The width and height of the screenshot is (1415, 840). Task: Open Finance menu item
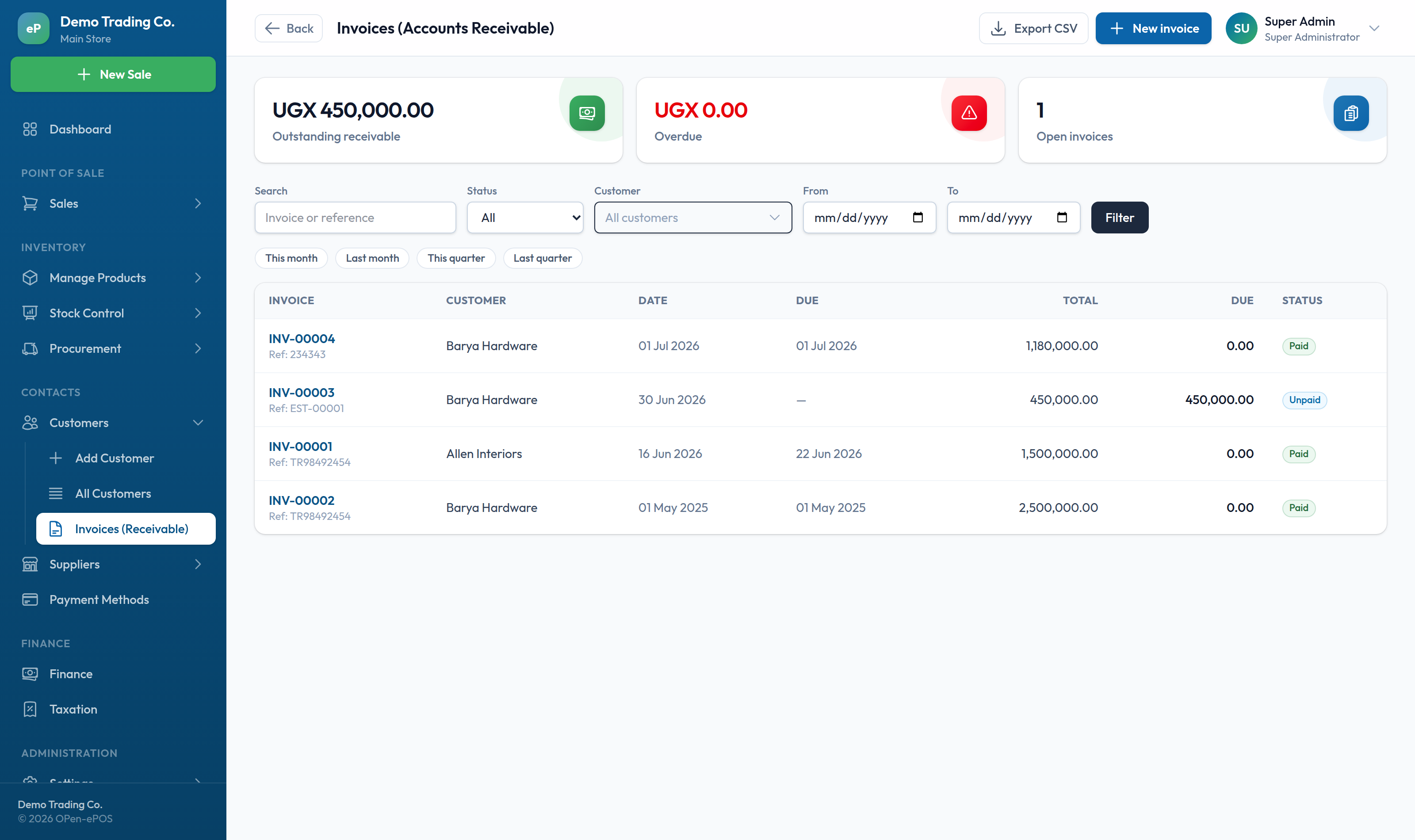(x=113, y=674)
